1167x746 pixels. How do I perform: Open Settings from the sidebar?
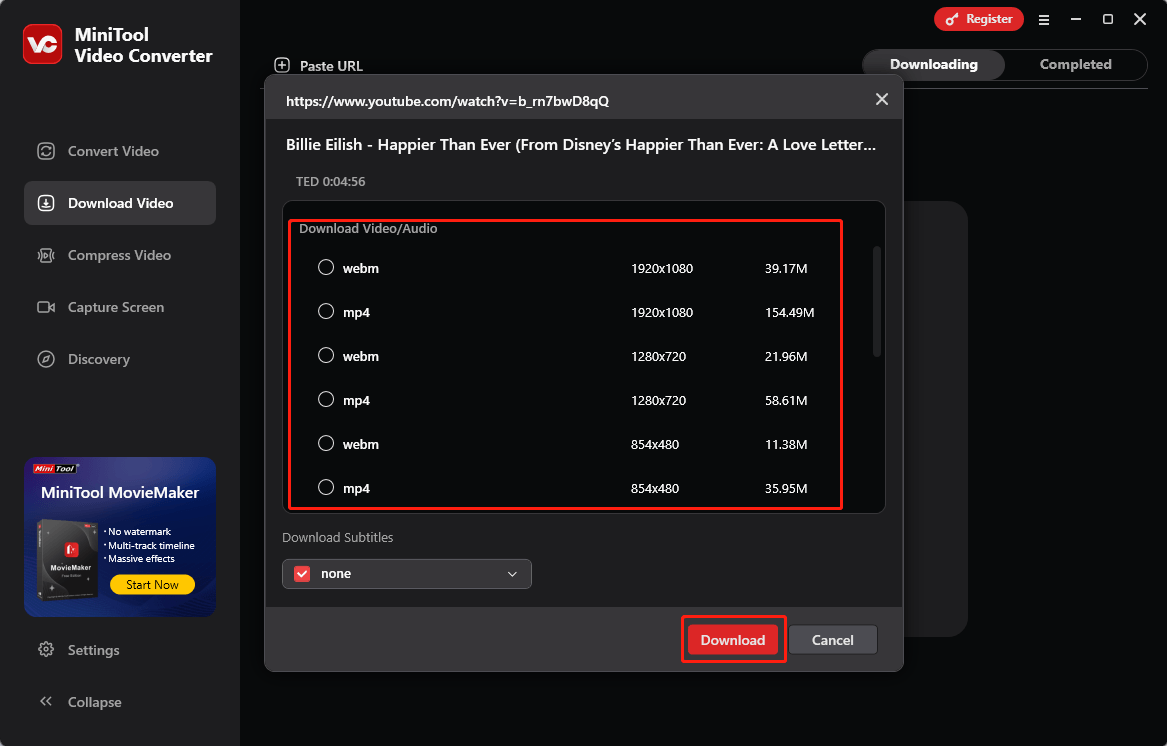point(120,649)
